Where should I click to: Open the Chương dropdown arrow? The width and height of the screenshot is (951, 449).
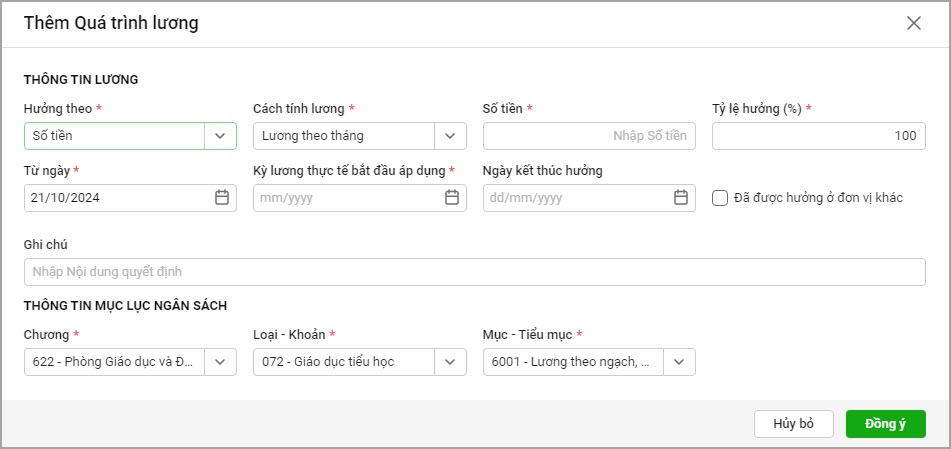(x=220, y=362)
